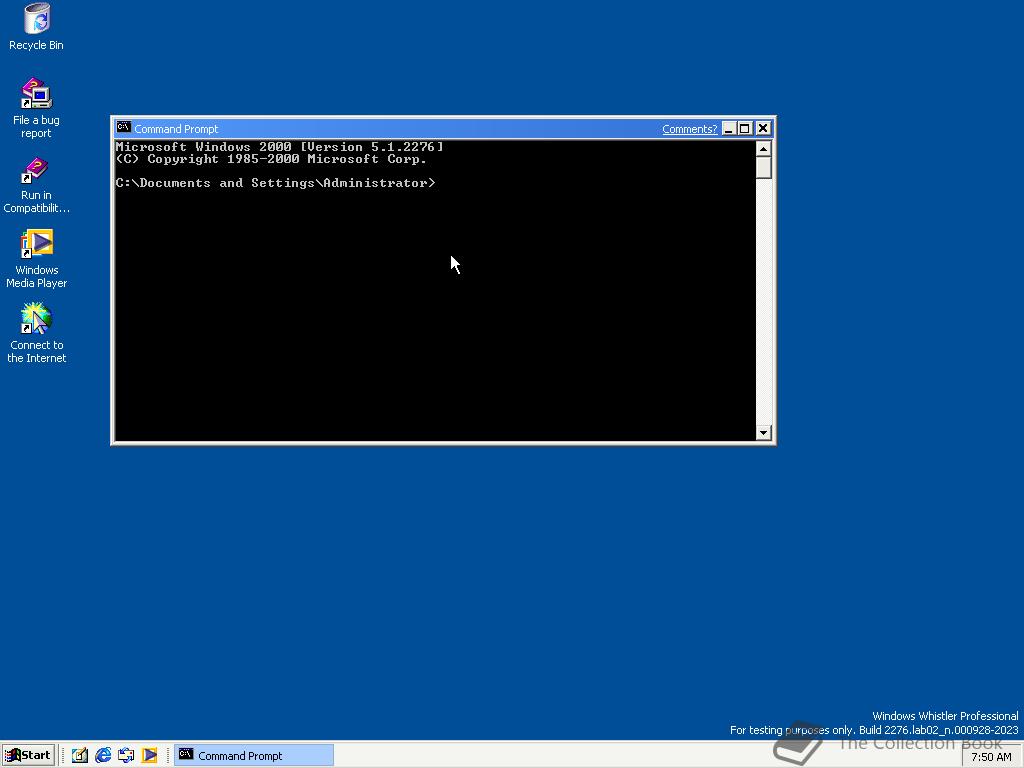The image size is (1024, 768).
Task: Launch Internet Explorer from quick launch
Action: (x=103, y=756)
